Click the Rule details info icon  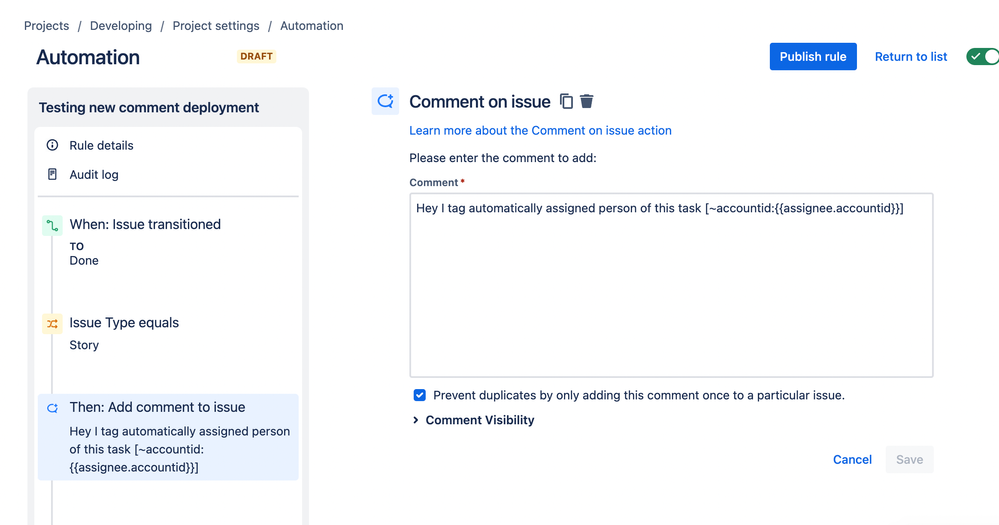tap(53, 145)
